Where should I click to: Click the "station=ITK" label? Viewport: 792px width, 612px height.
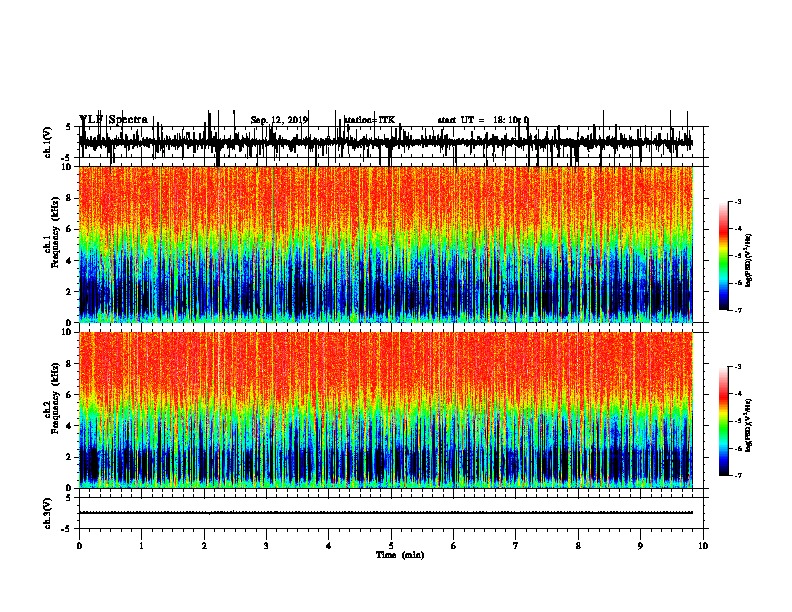tap(369, 120)
